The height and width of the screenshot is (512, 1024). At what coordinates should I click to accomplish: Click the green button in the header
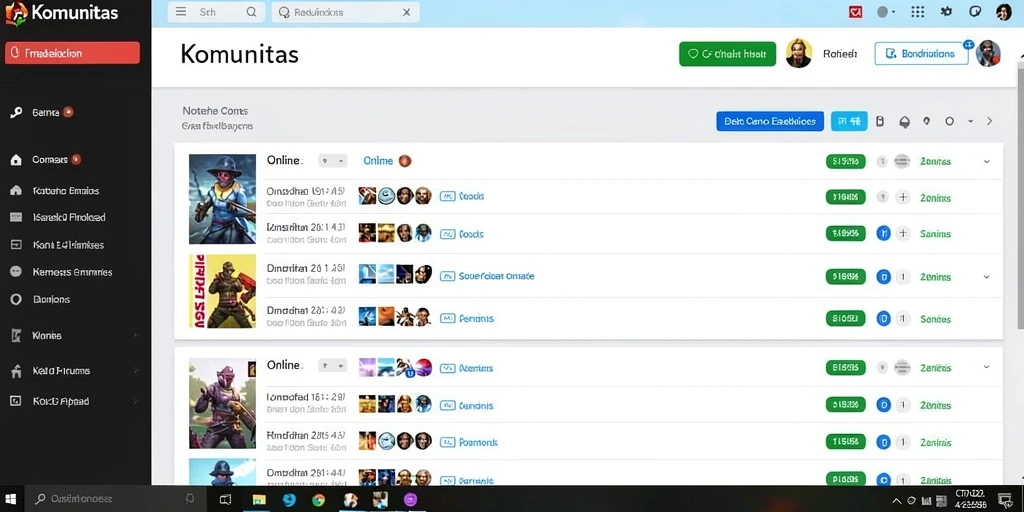728,54
